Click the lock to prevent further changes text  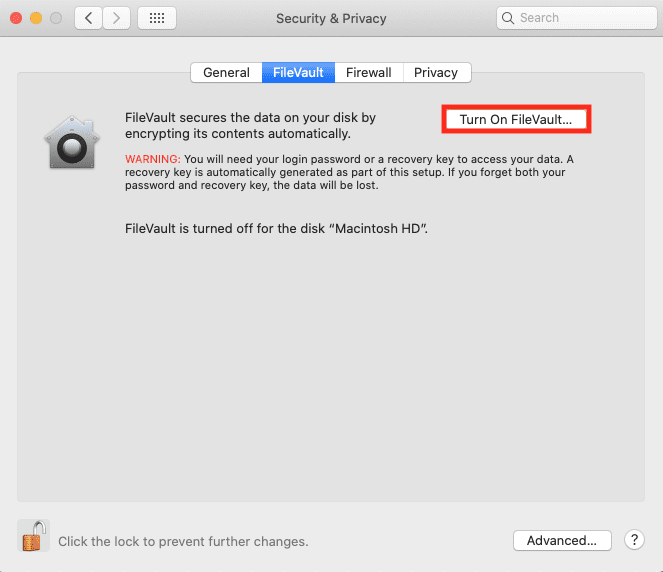coord(183,542)
